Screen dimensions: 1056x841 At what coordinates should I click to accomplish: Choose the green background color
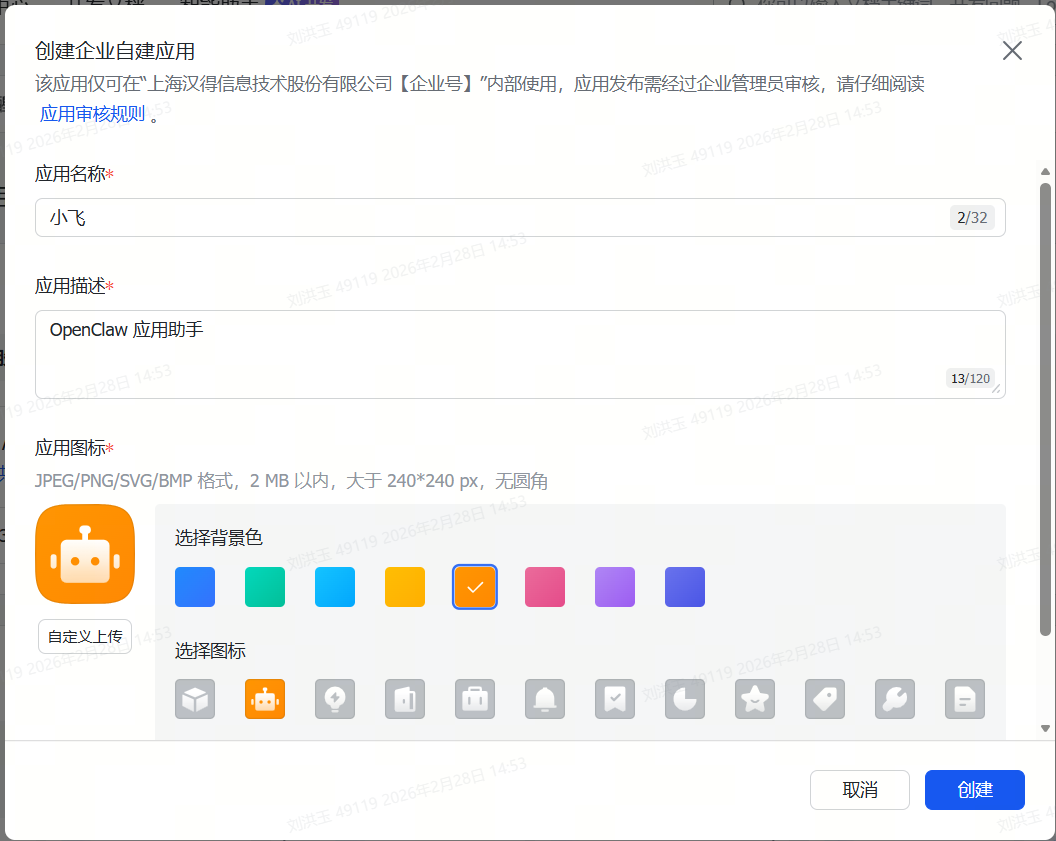pos(265,587)
